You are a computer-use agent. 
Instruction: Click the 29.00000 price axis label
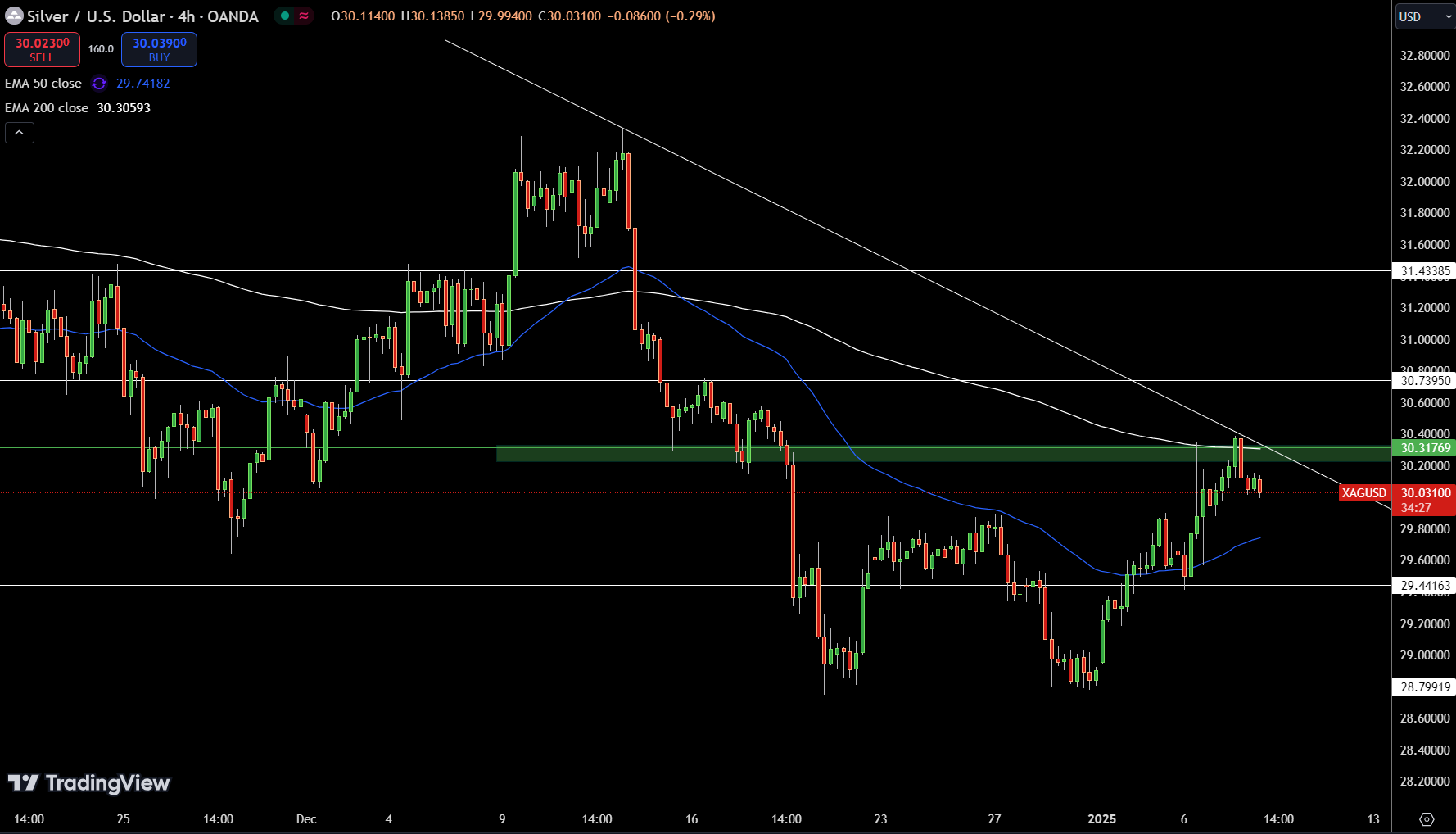1425,655
